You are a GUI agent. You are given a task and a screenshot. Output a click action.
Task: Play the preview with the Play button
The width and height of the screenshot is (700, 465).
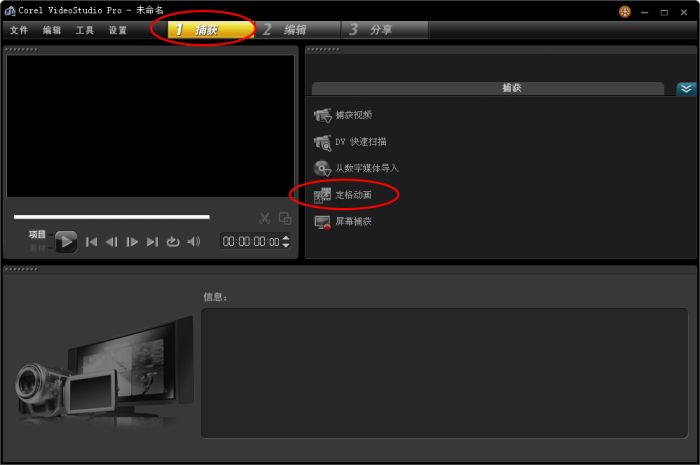point(66,242)
